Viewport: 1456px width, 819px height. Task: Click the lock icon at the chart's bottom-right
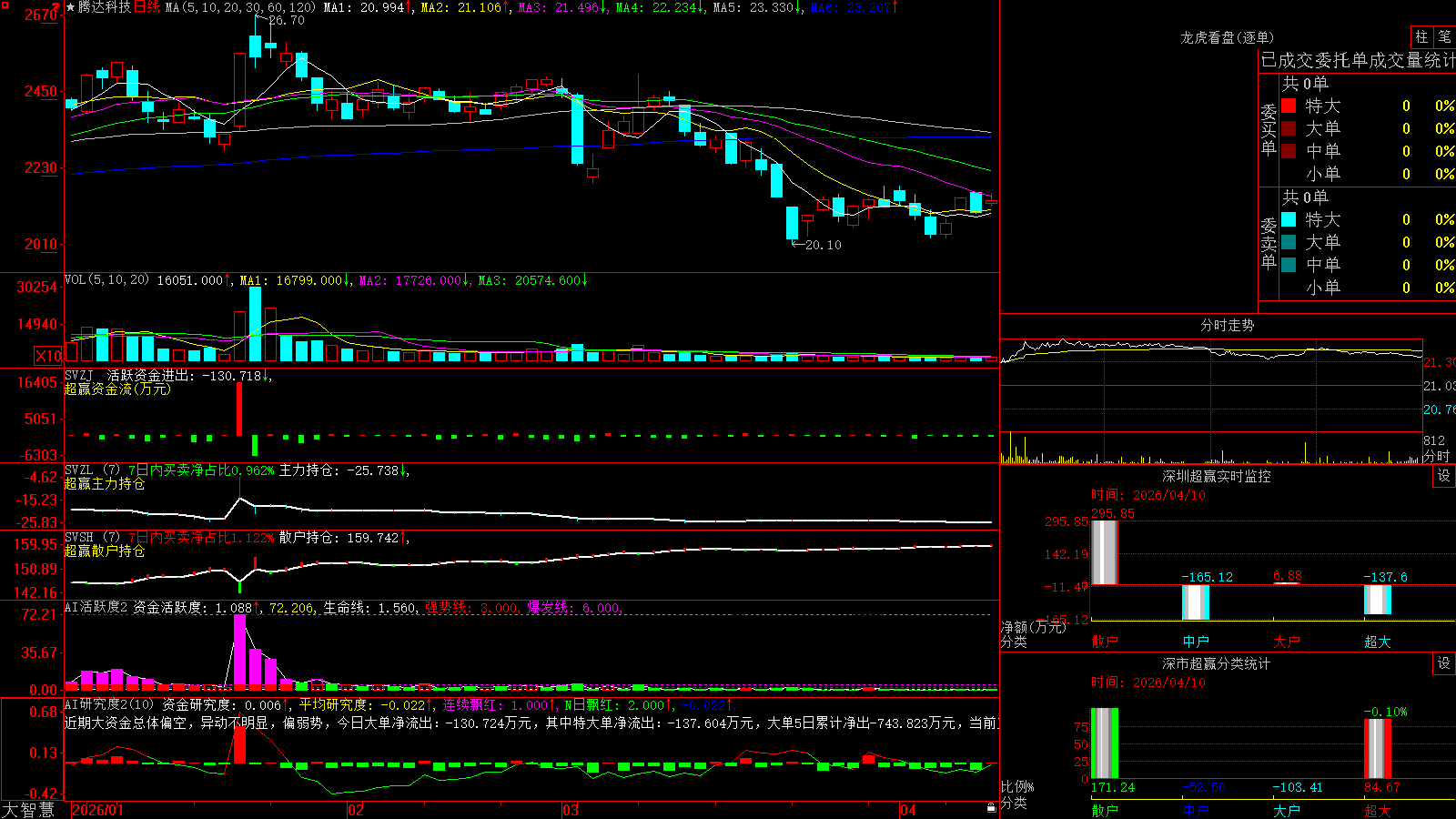pos(991,808)
